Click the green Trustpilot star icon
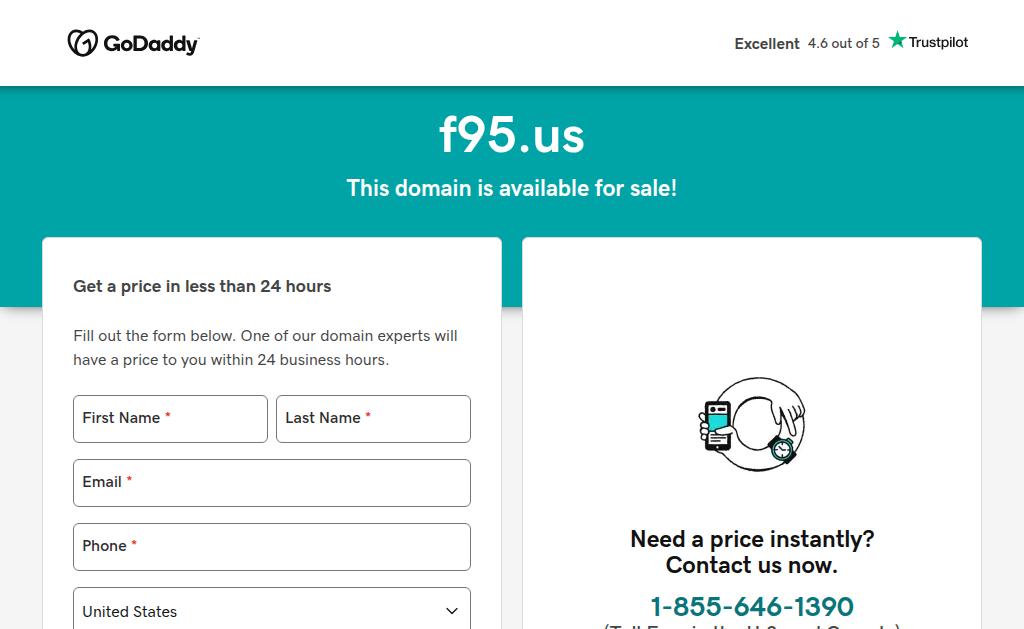Image resolution: width=1024 pixels, height=629 pixels. tap(897, 40)
